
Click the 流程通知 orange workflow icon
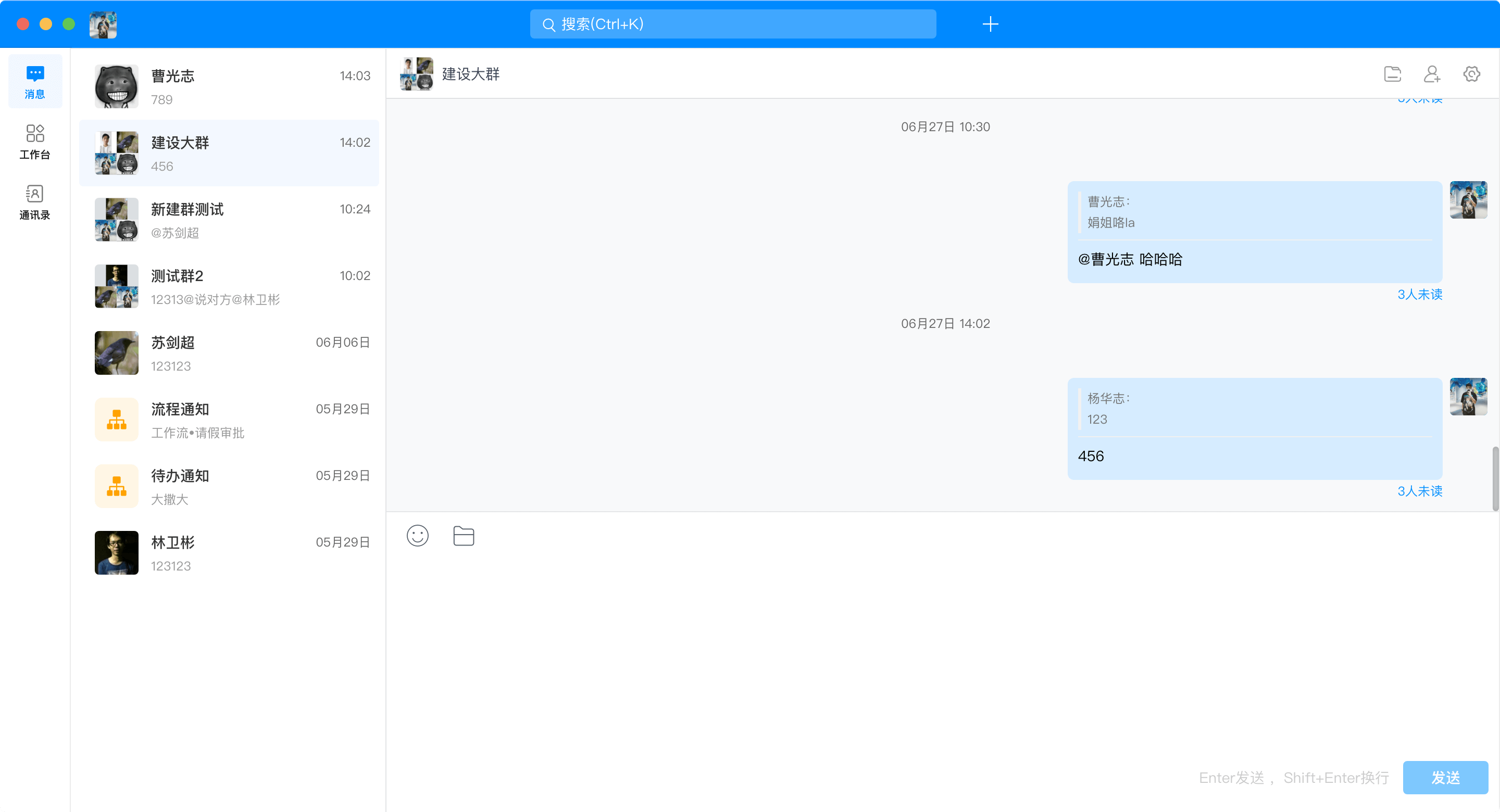coord(117,420)
